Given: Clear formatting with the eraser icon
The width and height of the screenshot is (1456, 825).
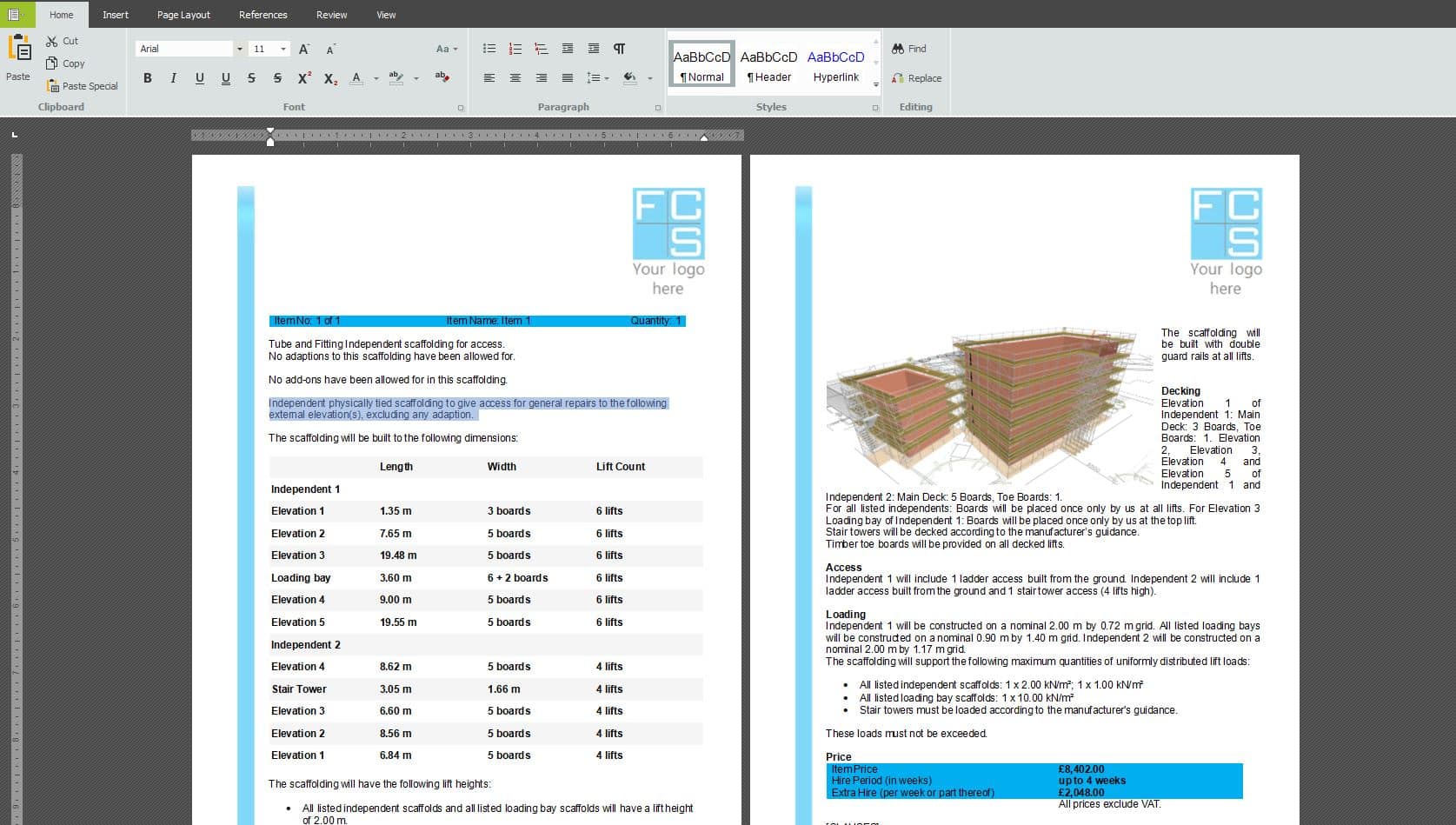Looking at the screenshot, I should coord(442,78).
